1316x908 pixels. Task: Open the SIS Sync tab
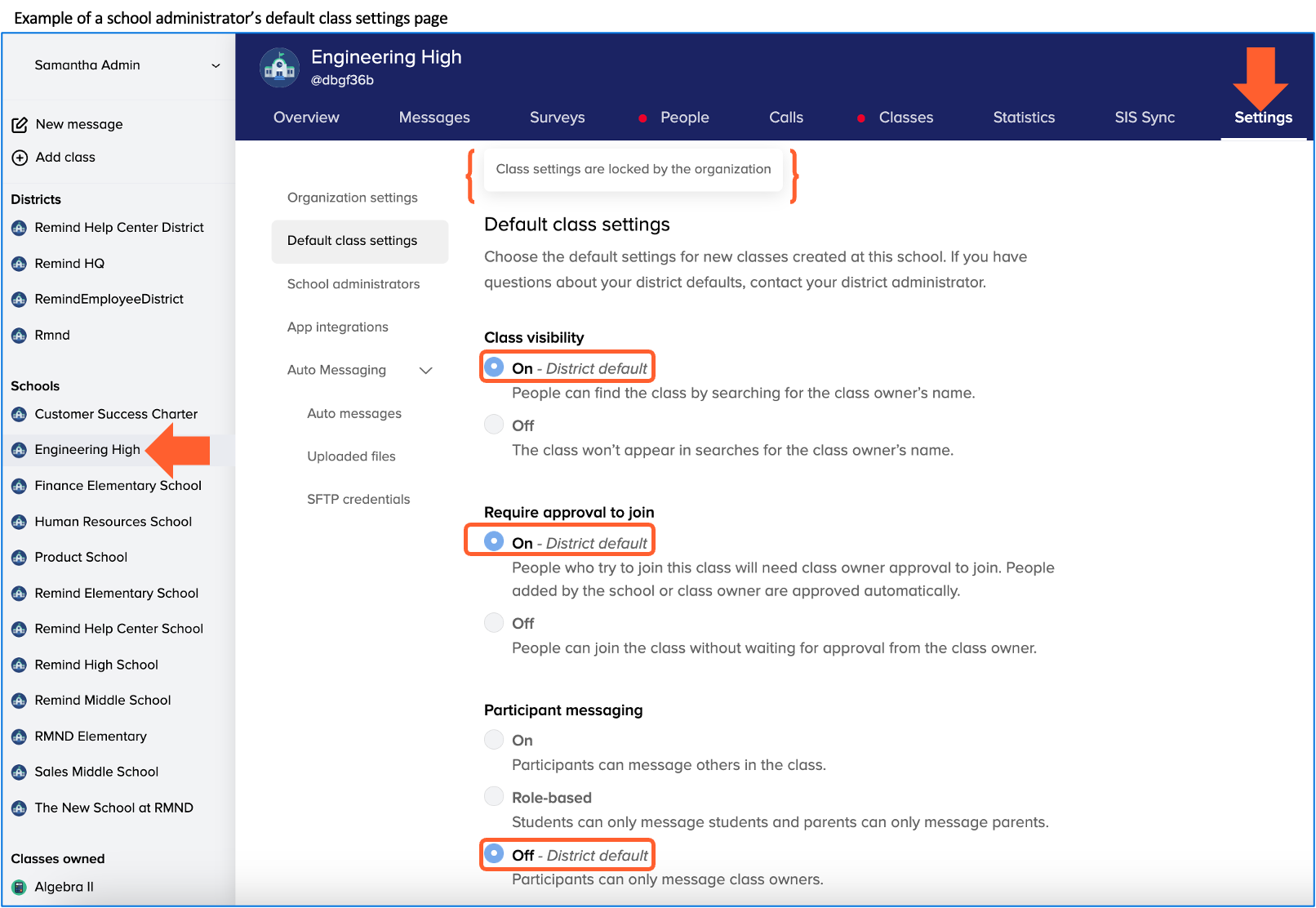tap(1144, 118)
